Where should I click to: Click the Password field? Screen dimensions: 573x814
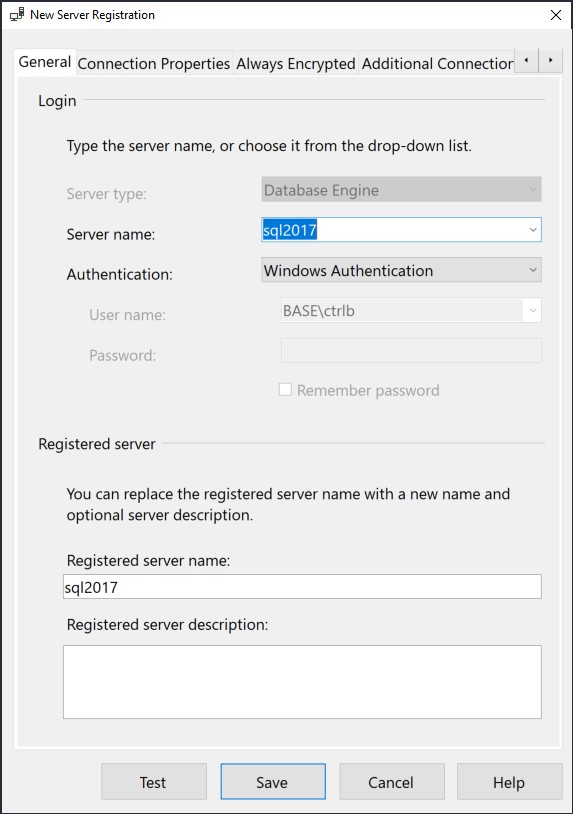tap(411, 350)
